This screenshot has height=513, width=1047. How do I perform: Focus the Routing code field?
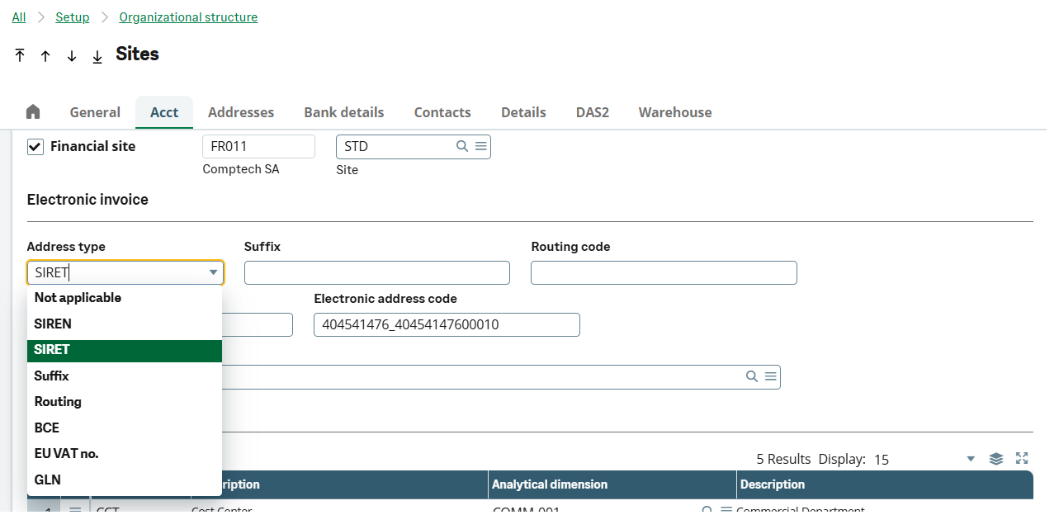coord(664,273)
